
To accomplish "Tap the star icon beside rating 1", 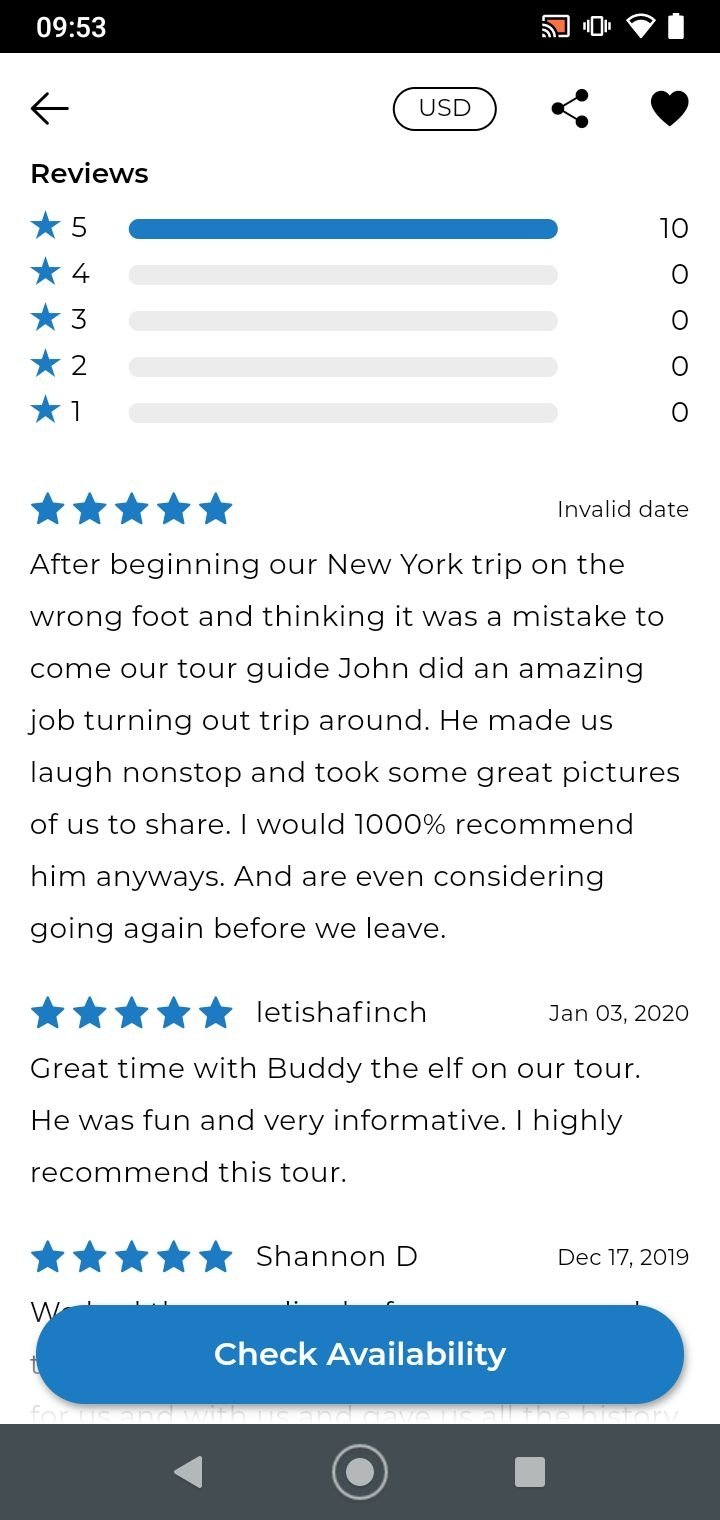I will pos(45,410).
